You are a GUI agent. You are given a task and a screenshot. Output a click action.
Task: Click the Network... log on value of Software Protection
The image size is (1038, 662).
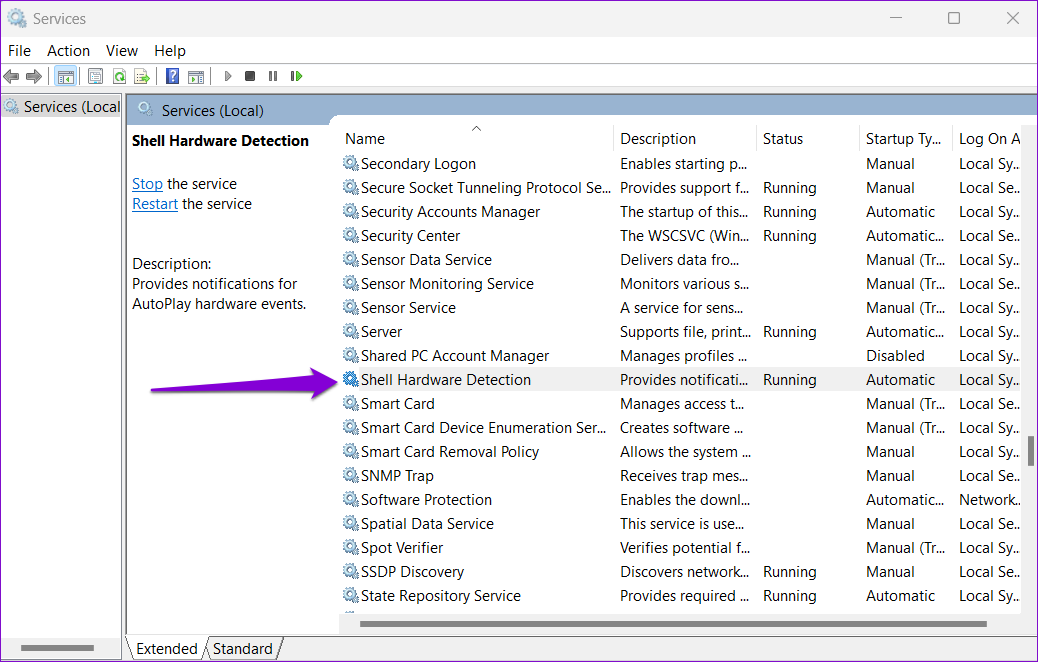click(989, 500)
